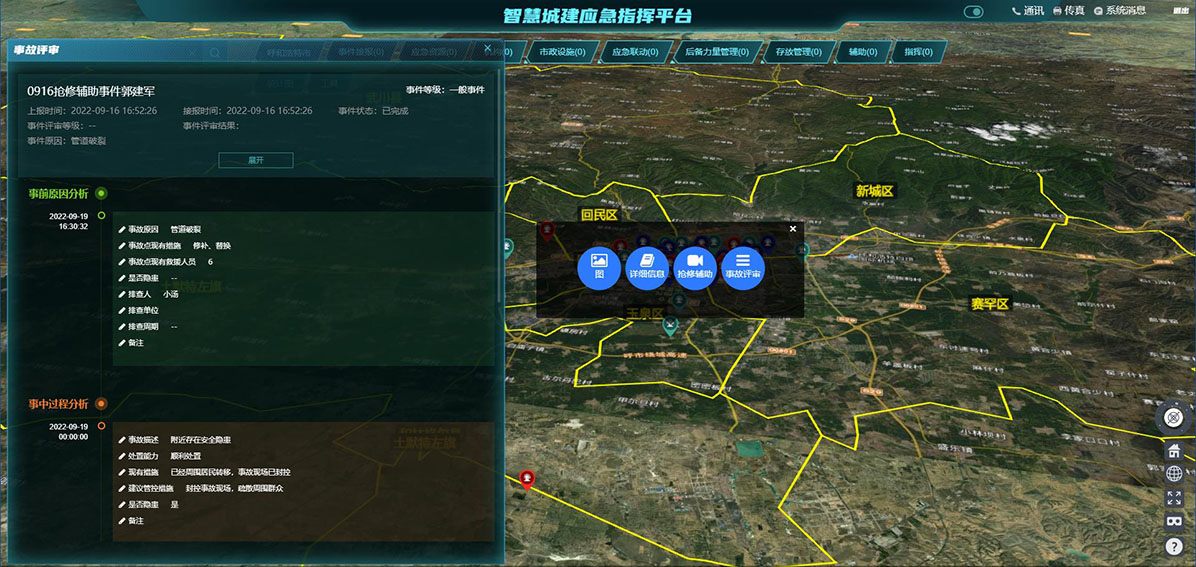
Task: Open the map help icon
Action: tap(1174, 546)
